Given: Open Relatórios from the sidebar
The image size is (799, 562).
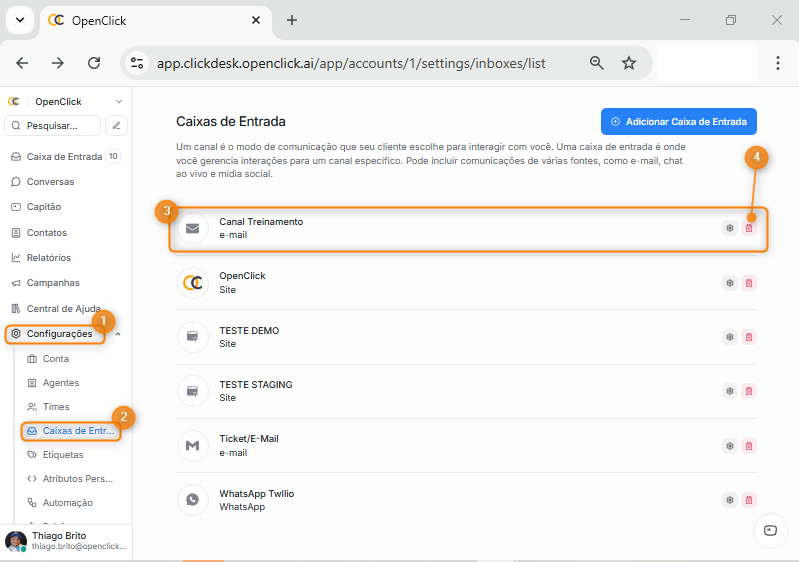Looking at the screenshot, I should point(48,258).
